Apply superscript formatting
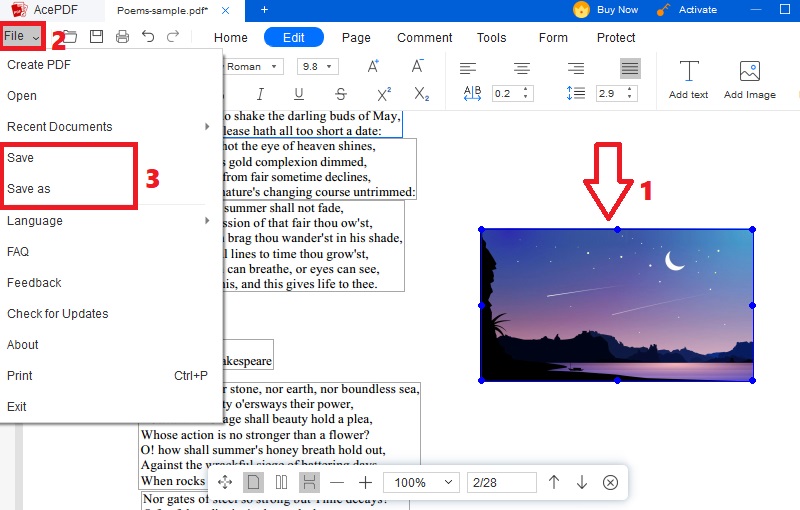Viewport: 800px width, 510px height. pyautogui.click(x=384, y=94)
